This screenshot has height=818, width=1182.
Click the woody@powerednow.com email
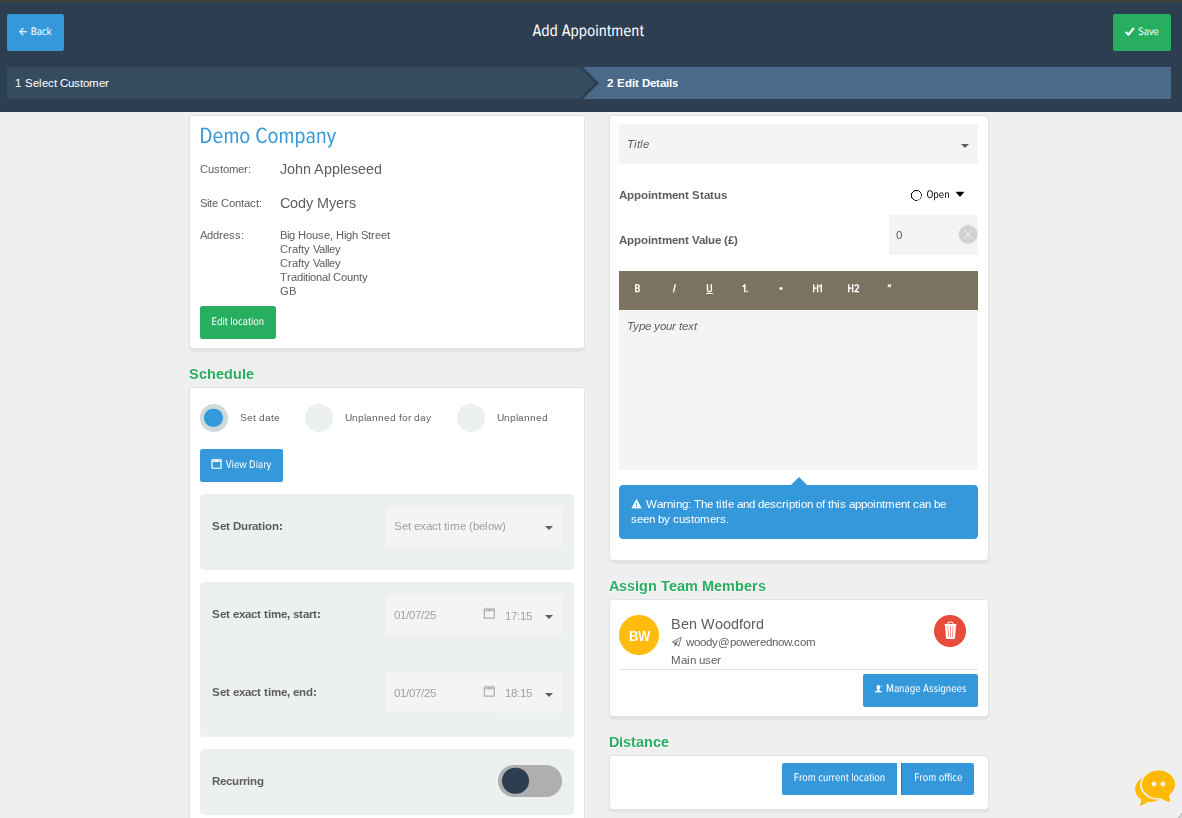(x=750, y=642)
